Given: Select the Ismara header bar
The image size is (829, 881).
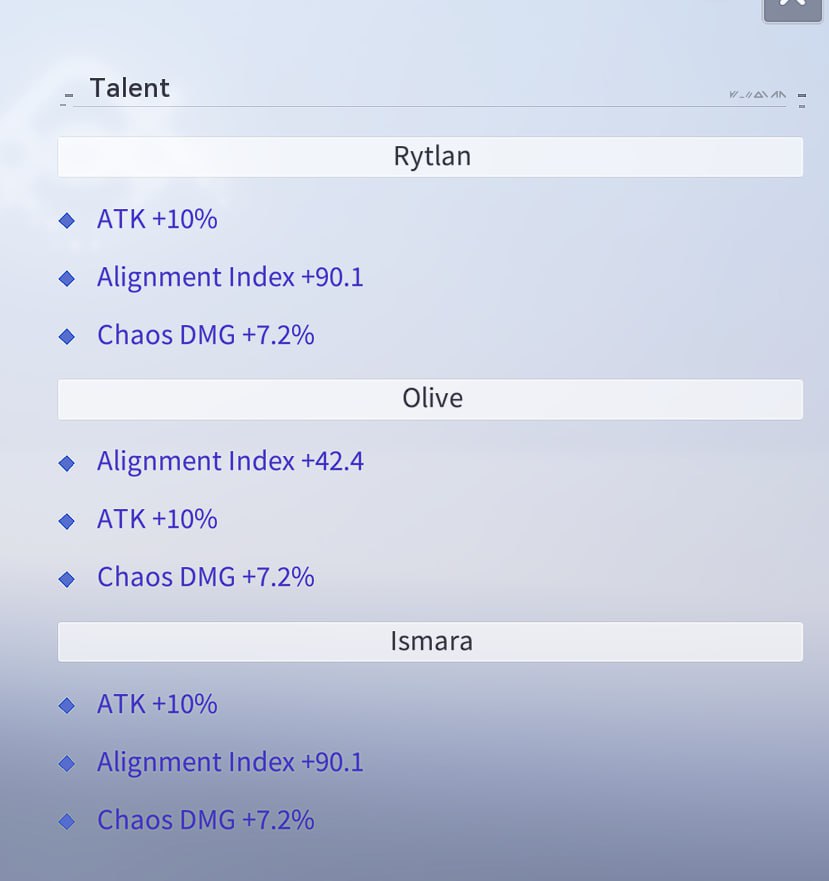Looking at the screenshot, I should (x=431, y=642).
